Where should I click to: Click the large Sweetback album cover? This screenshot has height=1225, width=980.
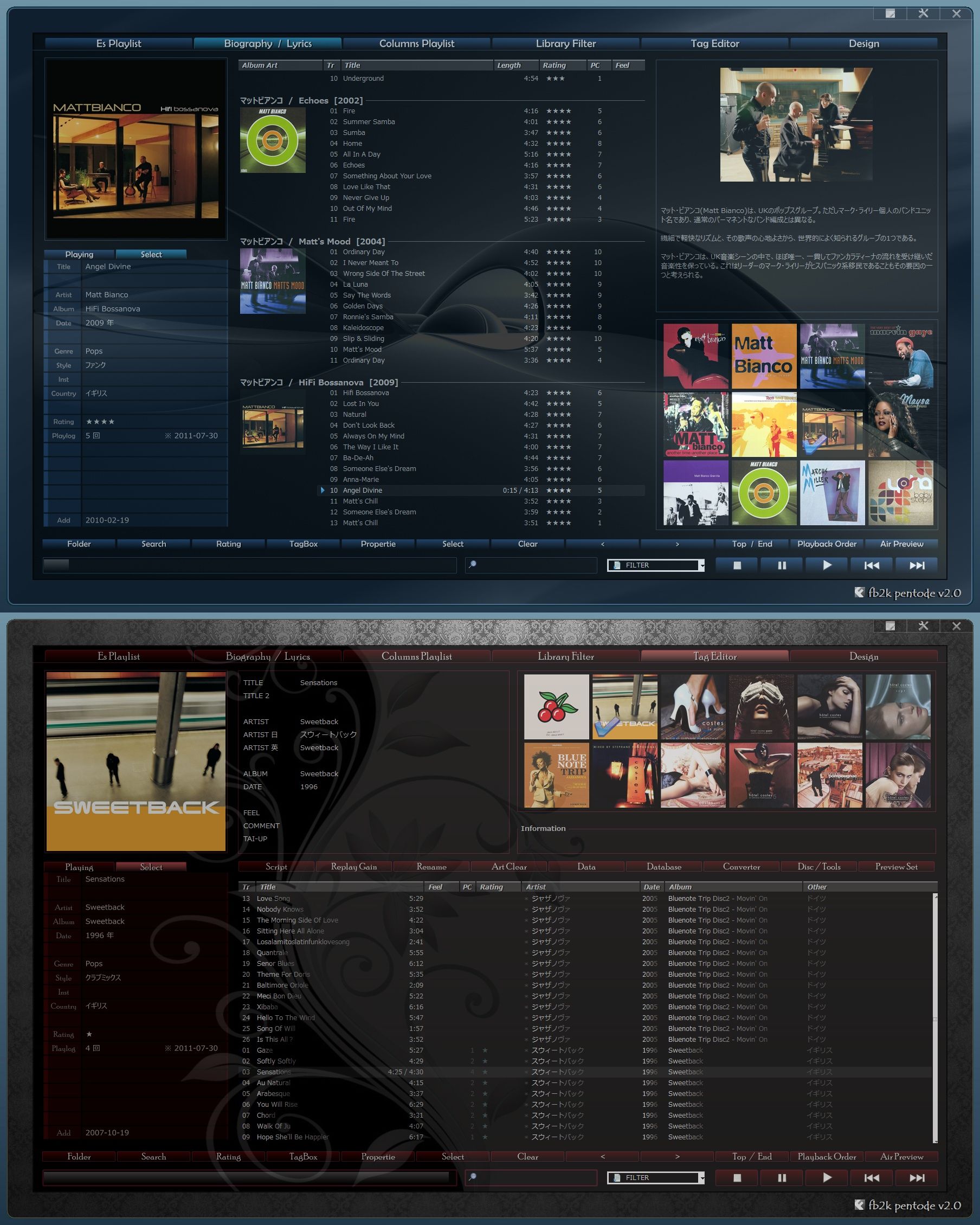[x=136, y=762]
